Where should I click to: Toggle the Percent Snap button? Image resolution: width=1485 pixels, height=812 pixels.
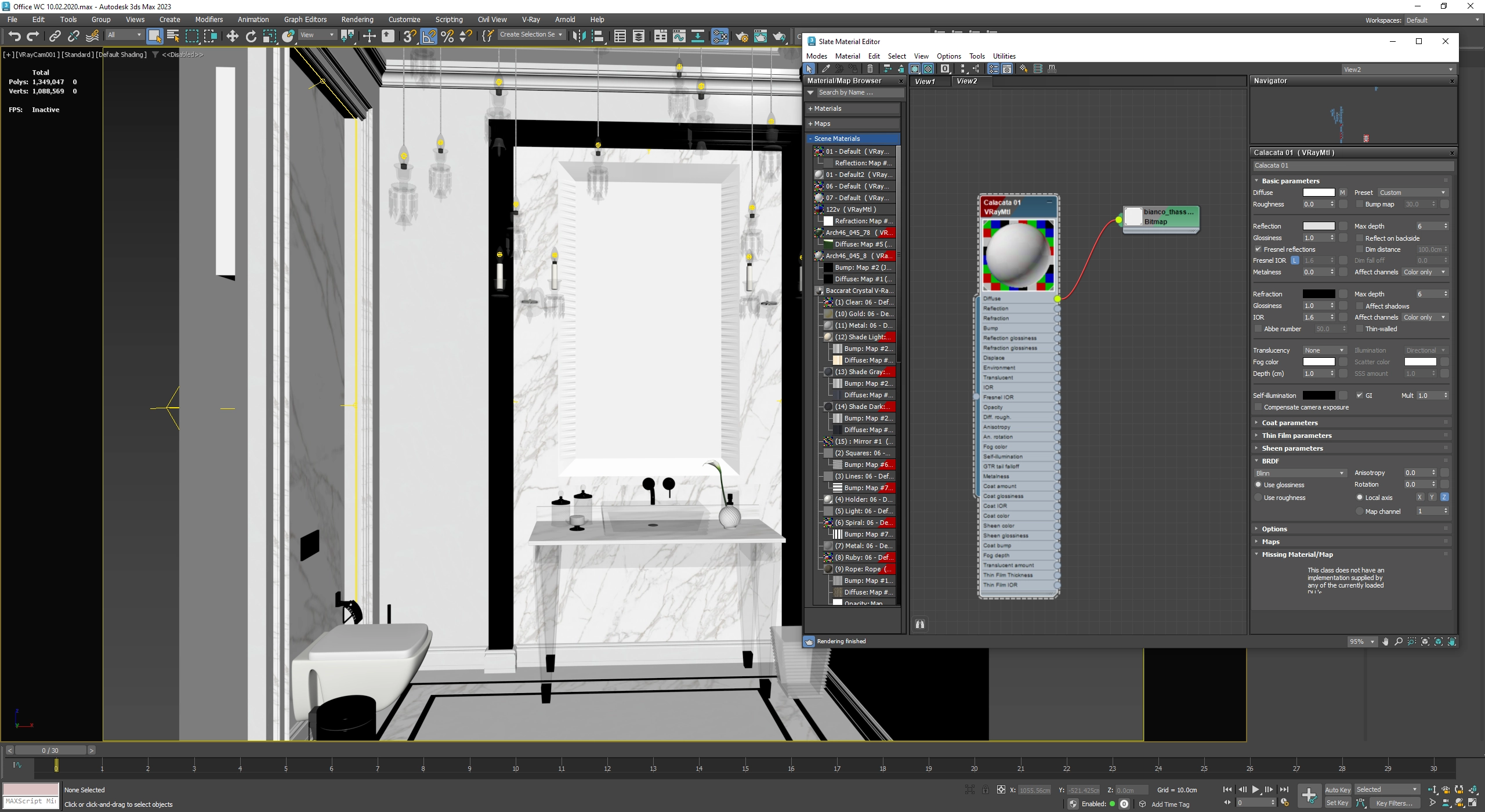pos(447,37)
